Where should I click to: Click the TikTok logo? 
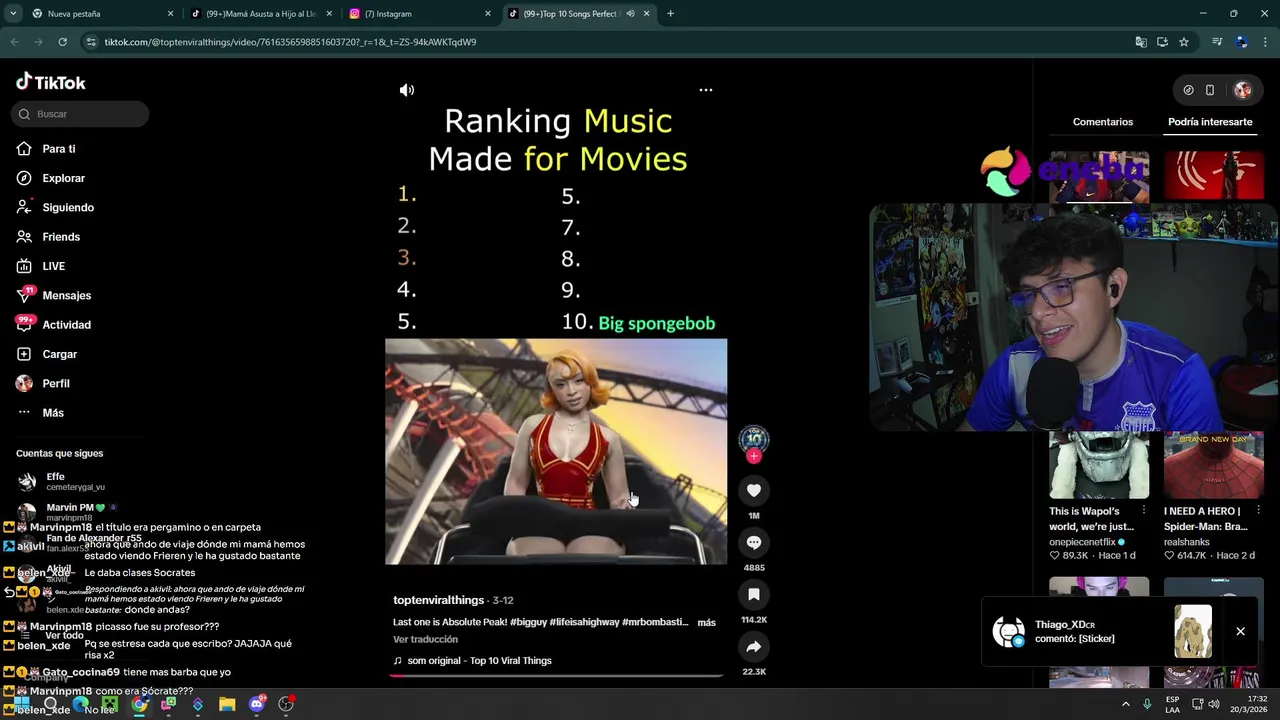[51, 83]
